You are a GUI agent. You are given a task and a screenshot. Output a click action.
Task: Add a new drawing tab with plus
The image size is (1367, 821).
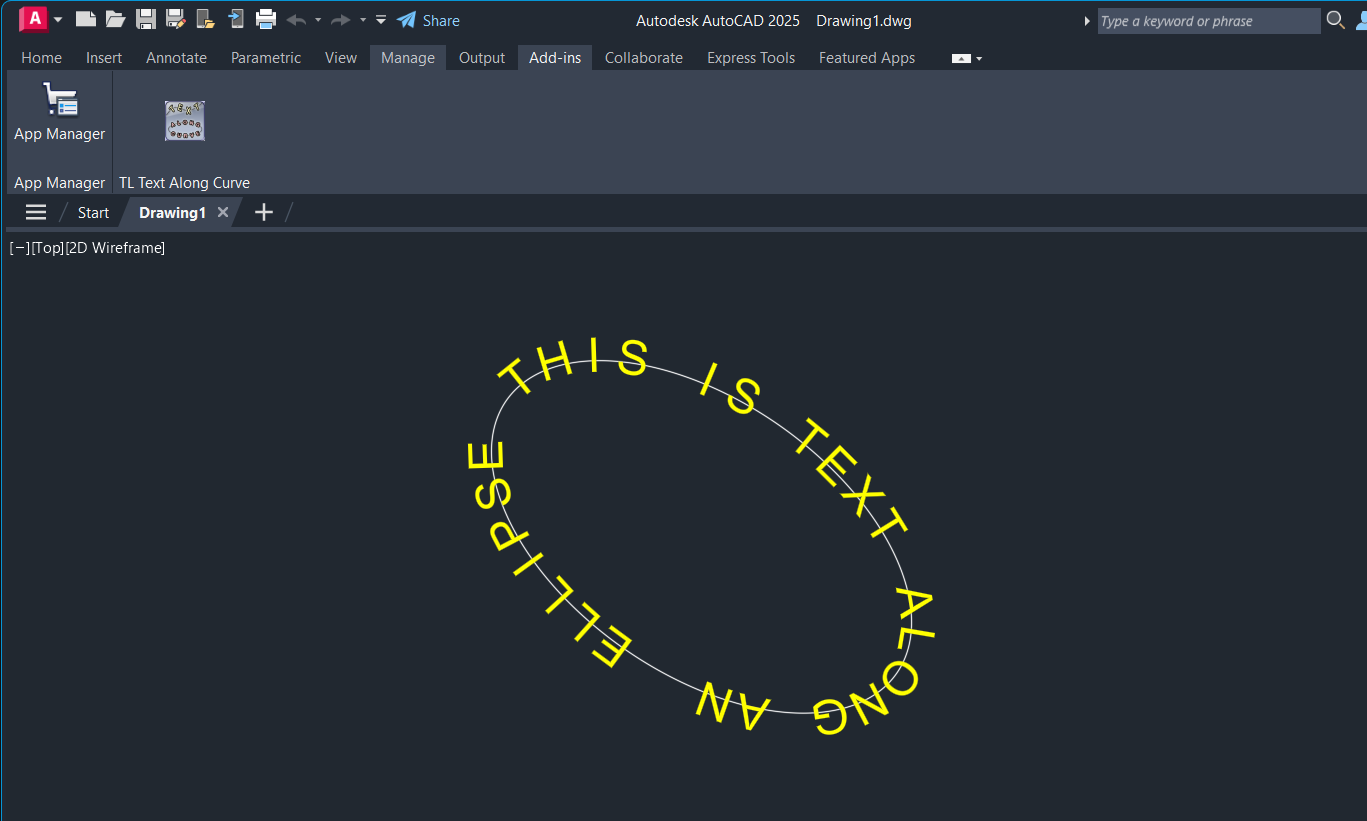(x=264, y=212)
